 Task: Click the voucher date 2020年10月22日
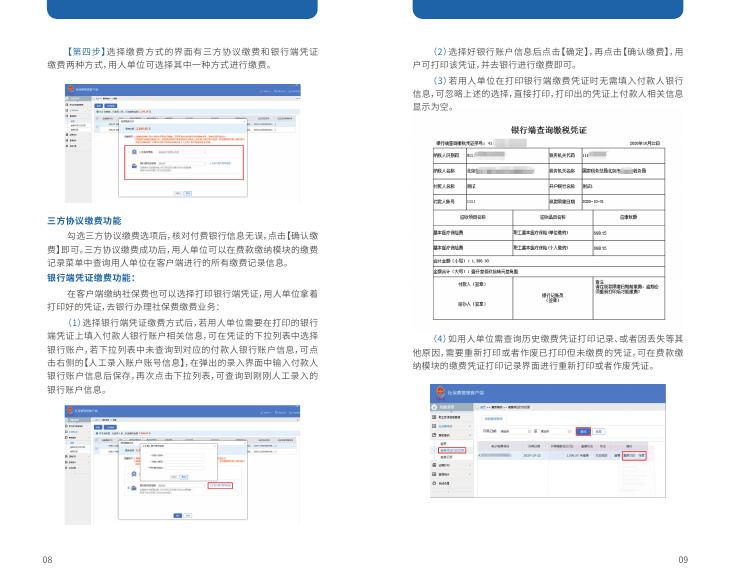point(645,143)
